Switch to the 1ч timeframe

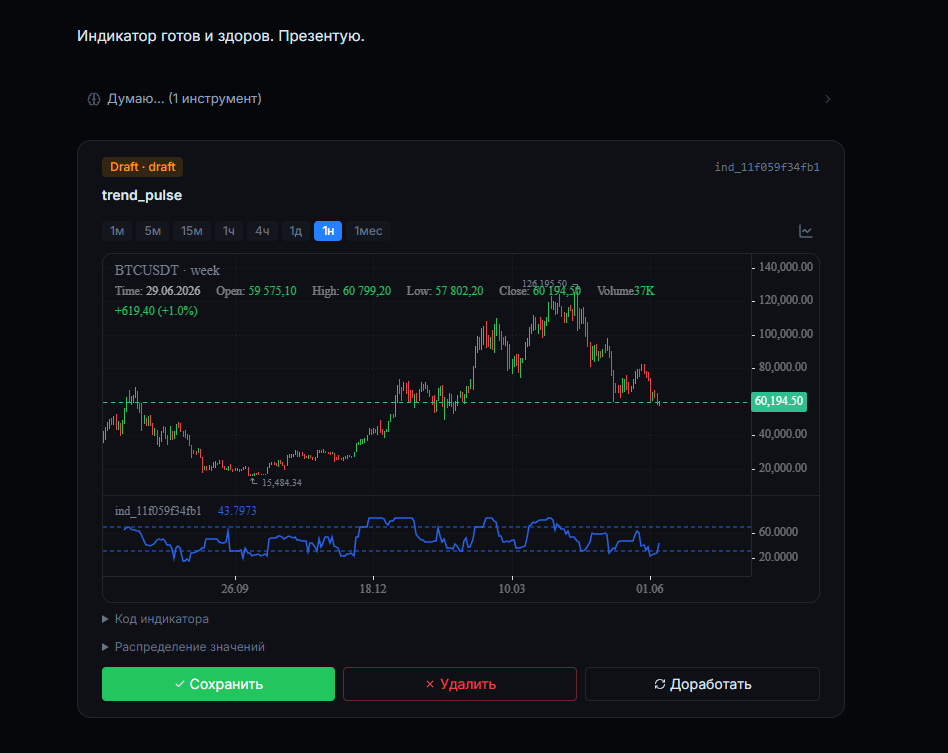(x=229, y=231)
